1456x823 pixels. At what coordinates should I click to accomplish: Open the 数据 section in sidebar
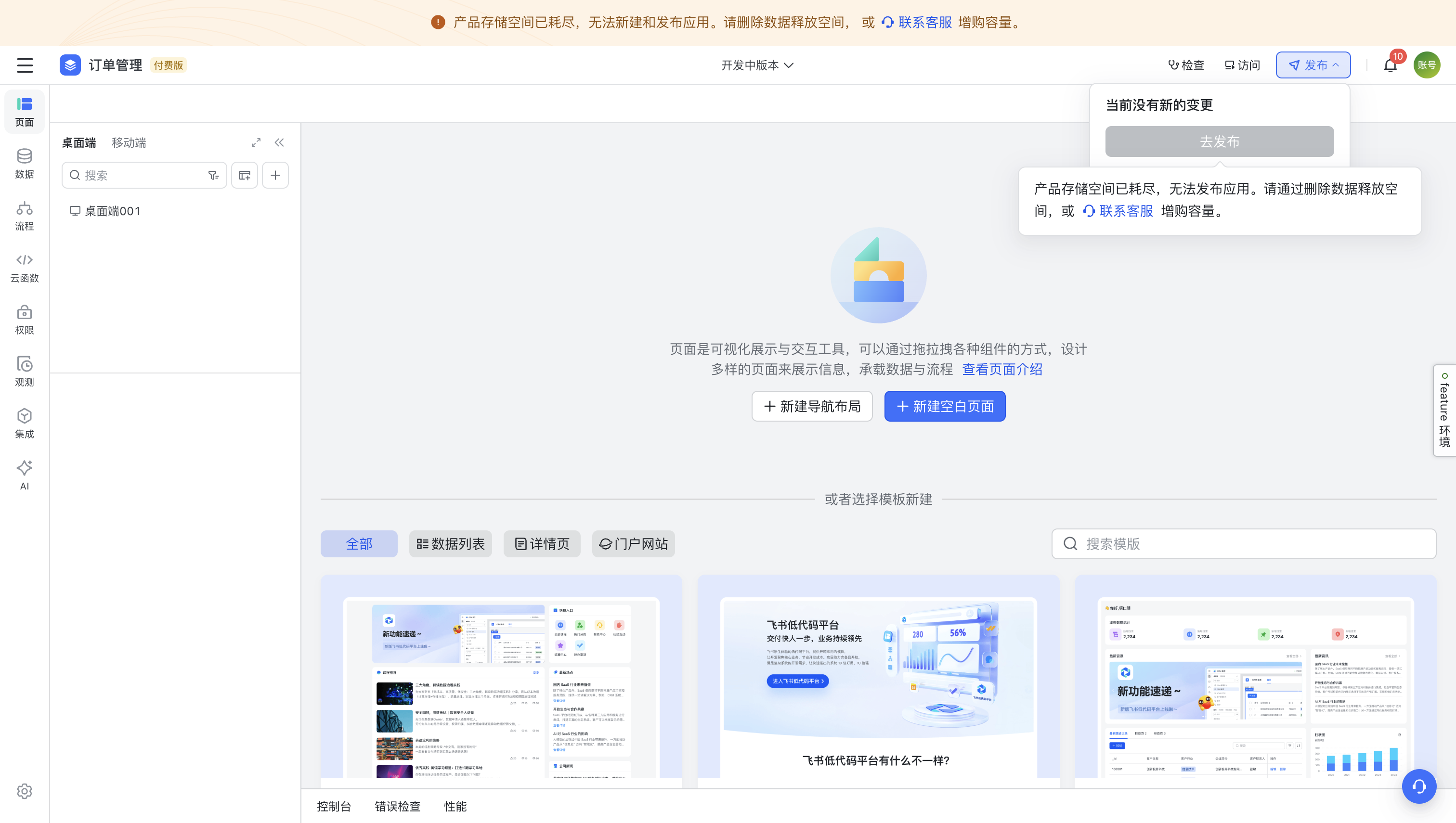pos(24,164)
